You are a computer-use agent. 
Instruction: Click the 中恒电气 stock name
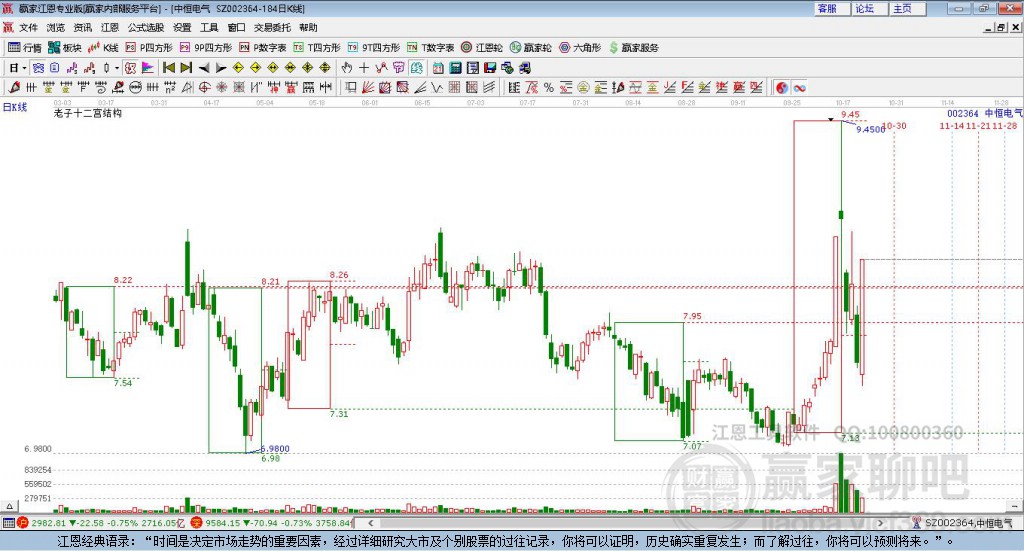tap(1003, 114)
